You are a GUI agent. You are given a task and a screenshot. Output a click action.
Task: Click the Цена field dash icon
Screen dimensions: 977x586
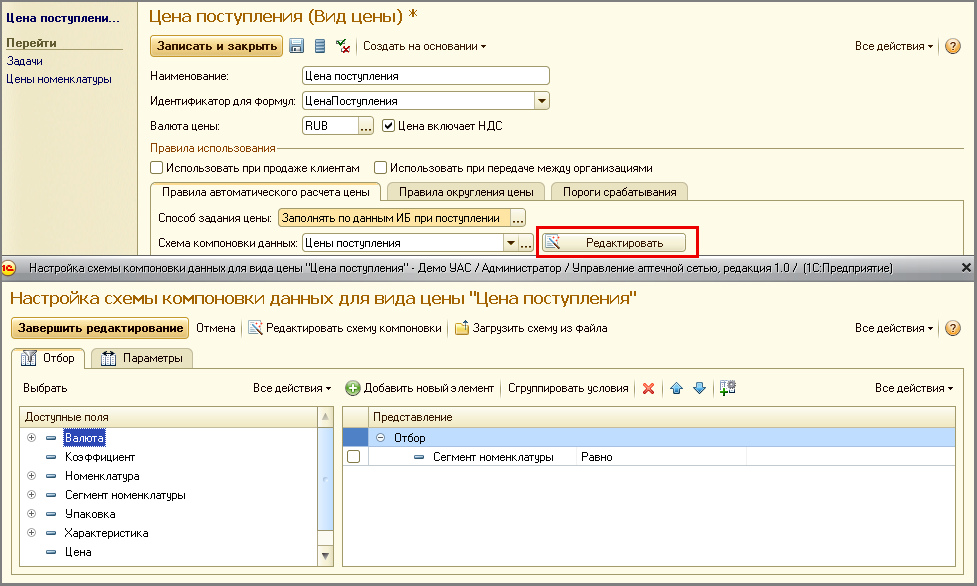[x=51, y=552]
